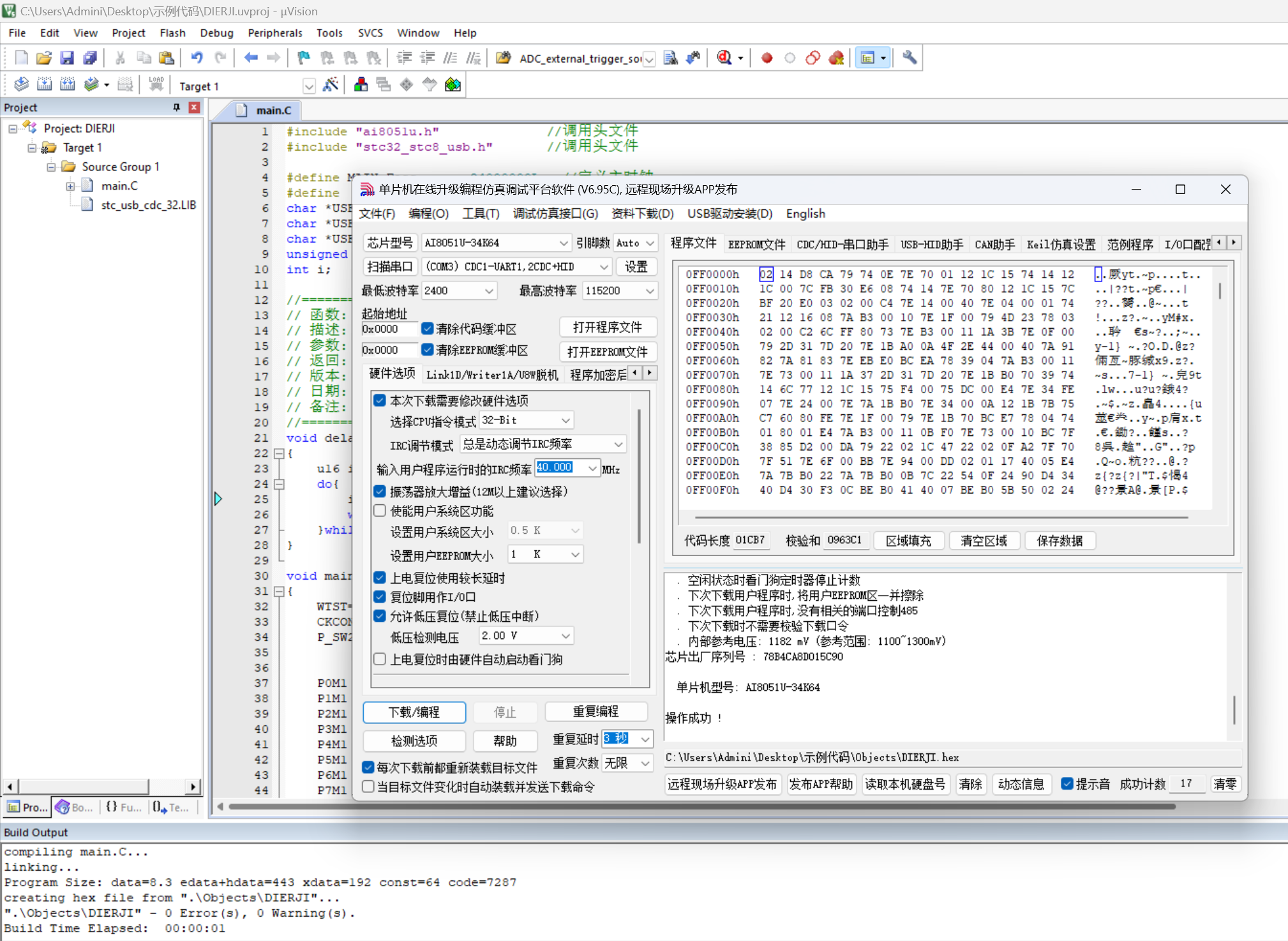Click the Download LOAD icon
1288x941 pixels.
[x=156, y=85]
